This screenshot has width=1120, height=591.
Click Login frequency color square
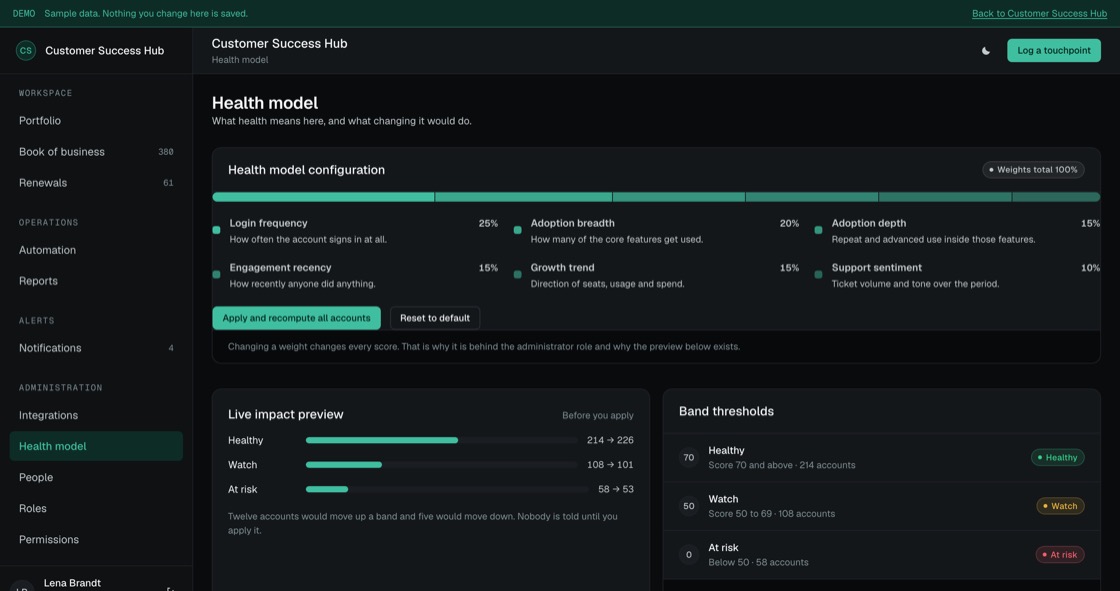click(x=216, y=230)
